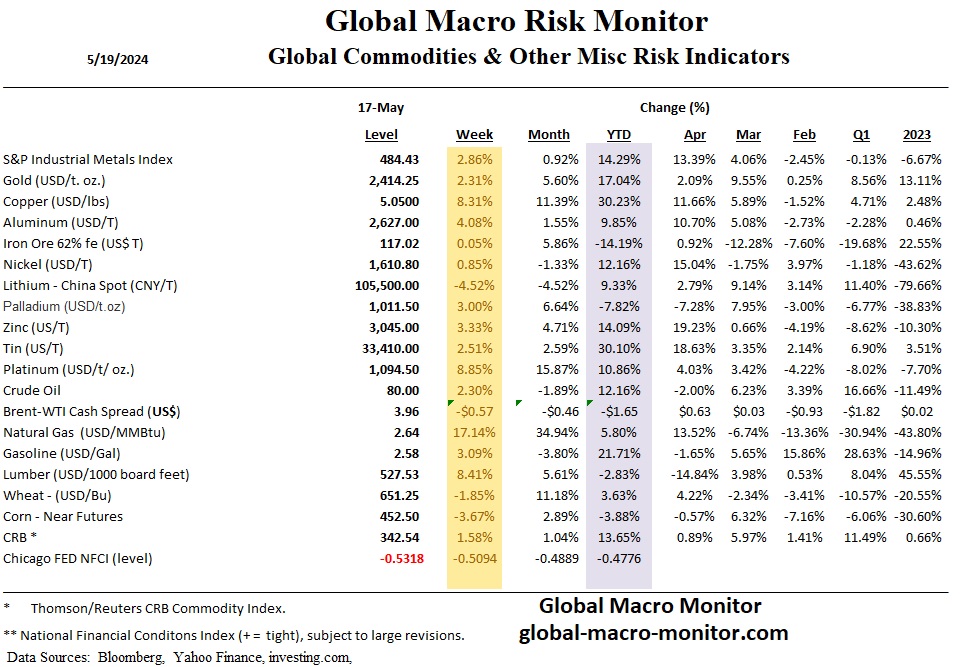Select the YTD column header
The width and height of the screenshot is (971, 667).
(x=621, y=135)
